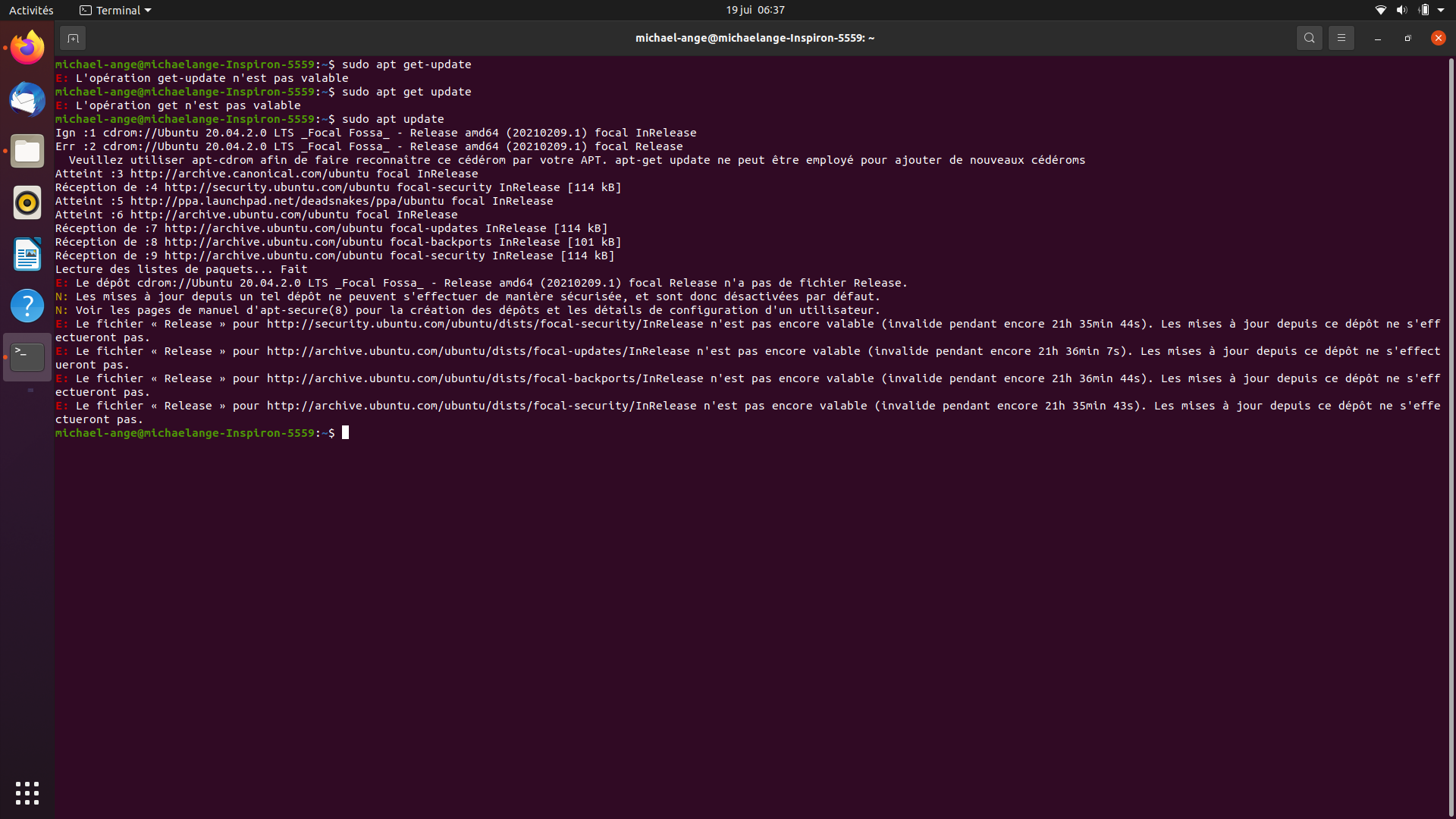Click the terminal search icon
Image resolution: width=1456 pixels, height=819 pixels.
coord(1309,38)
